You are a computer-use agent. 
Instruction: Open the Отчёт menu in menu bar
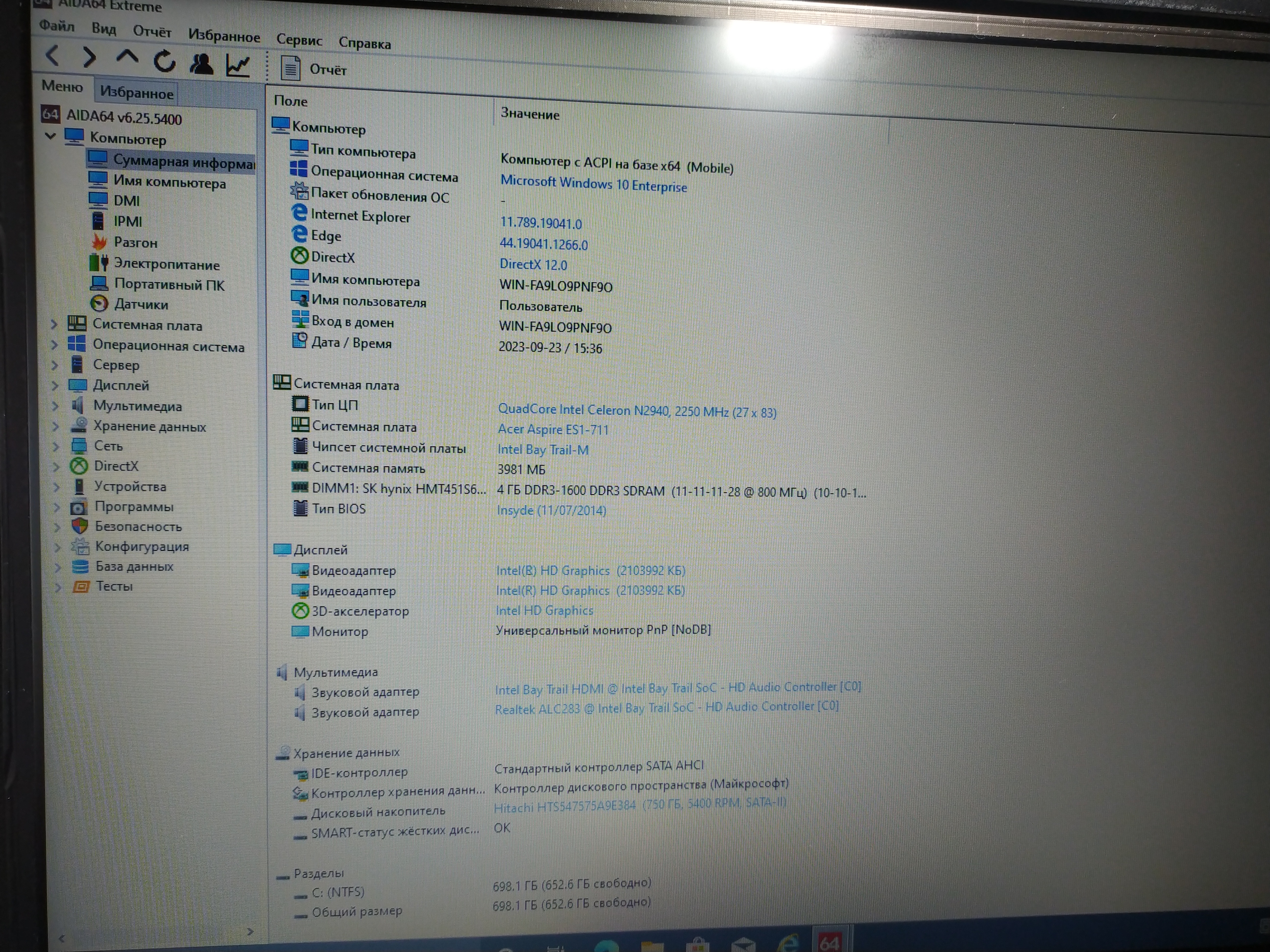[152, 31]
